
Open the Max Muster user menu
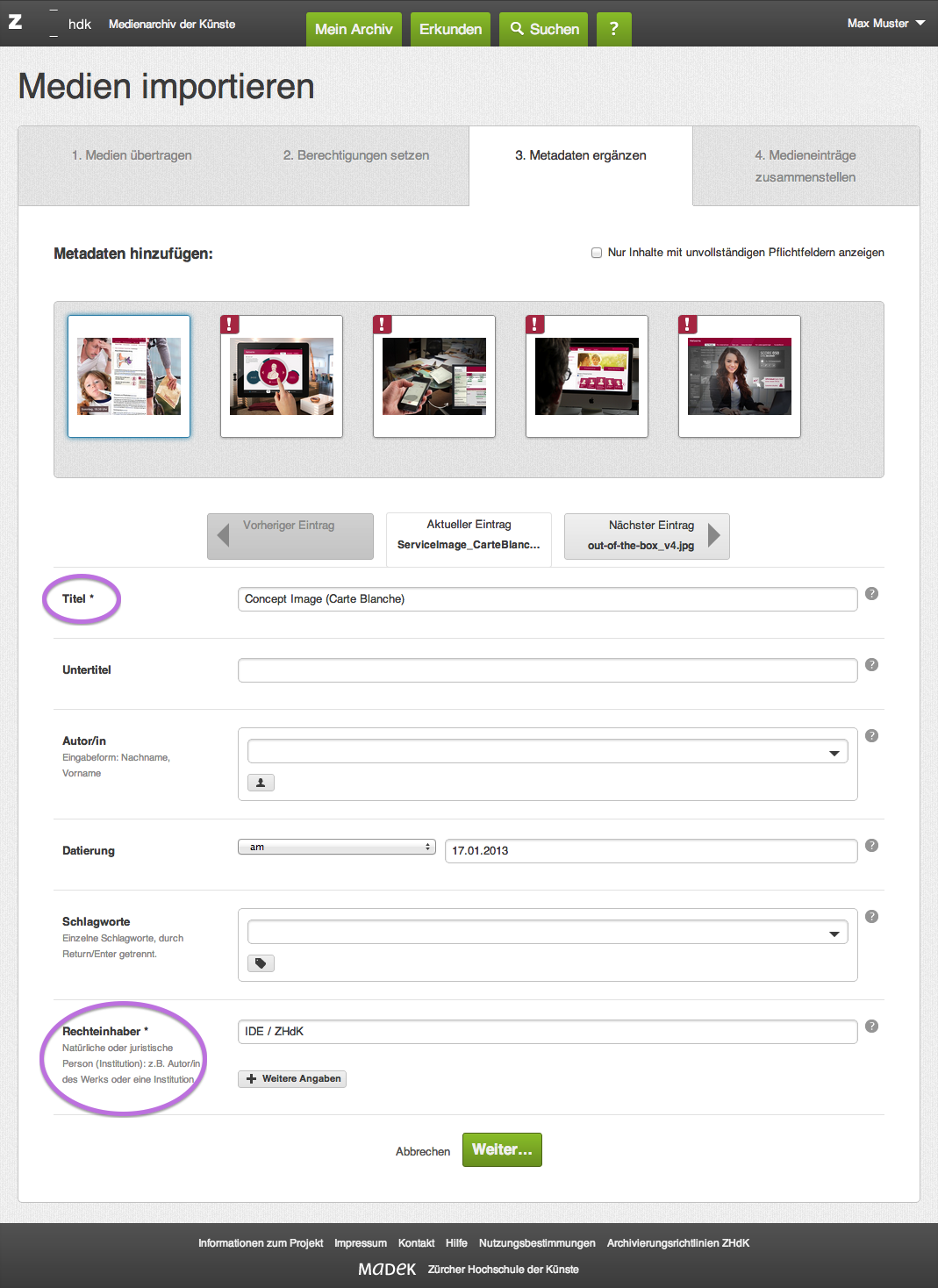coord(885,24)
